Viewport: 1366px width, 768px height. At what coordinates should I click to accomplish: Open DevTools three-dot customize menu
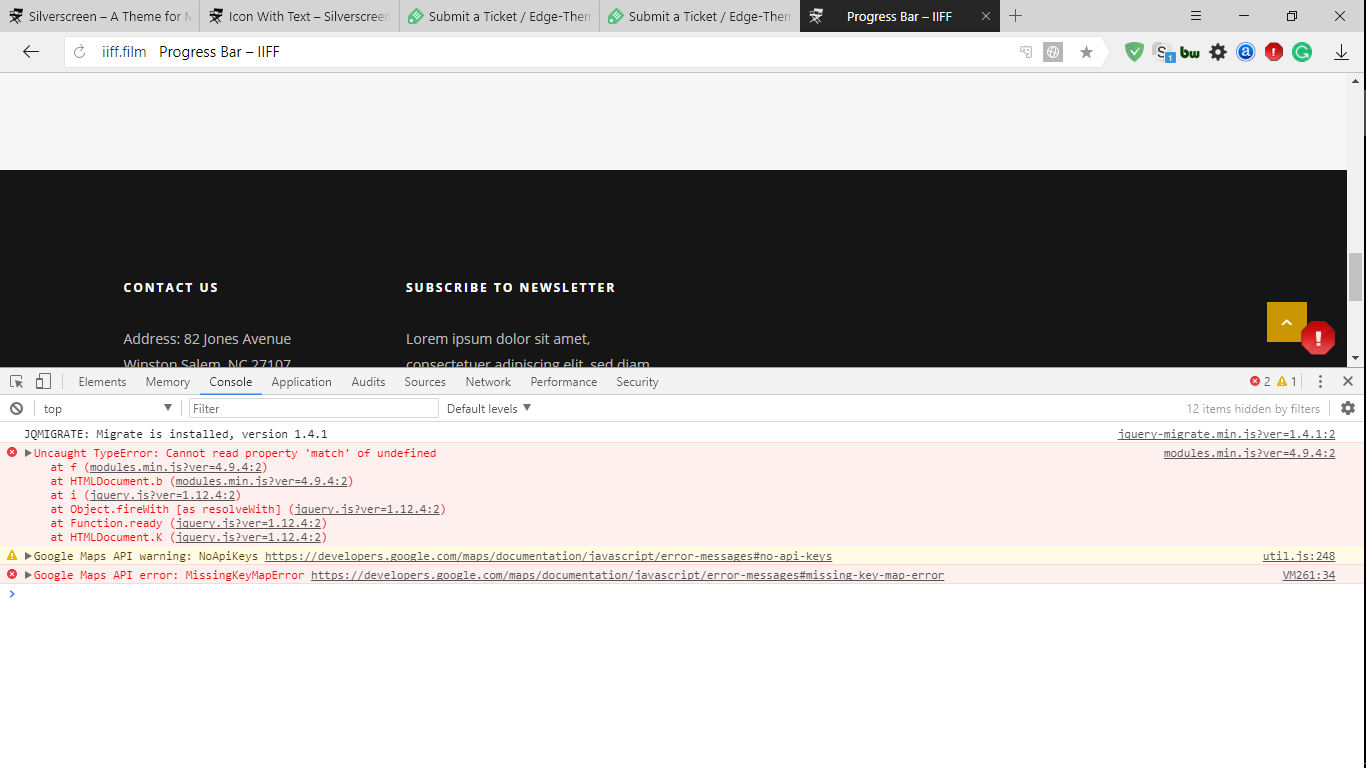pos(1320,381)
